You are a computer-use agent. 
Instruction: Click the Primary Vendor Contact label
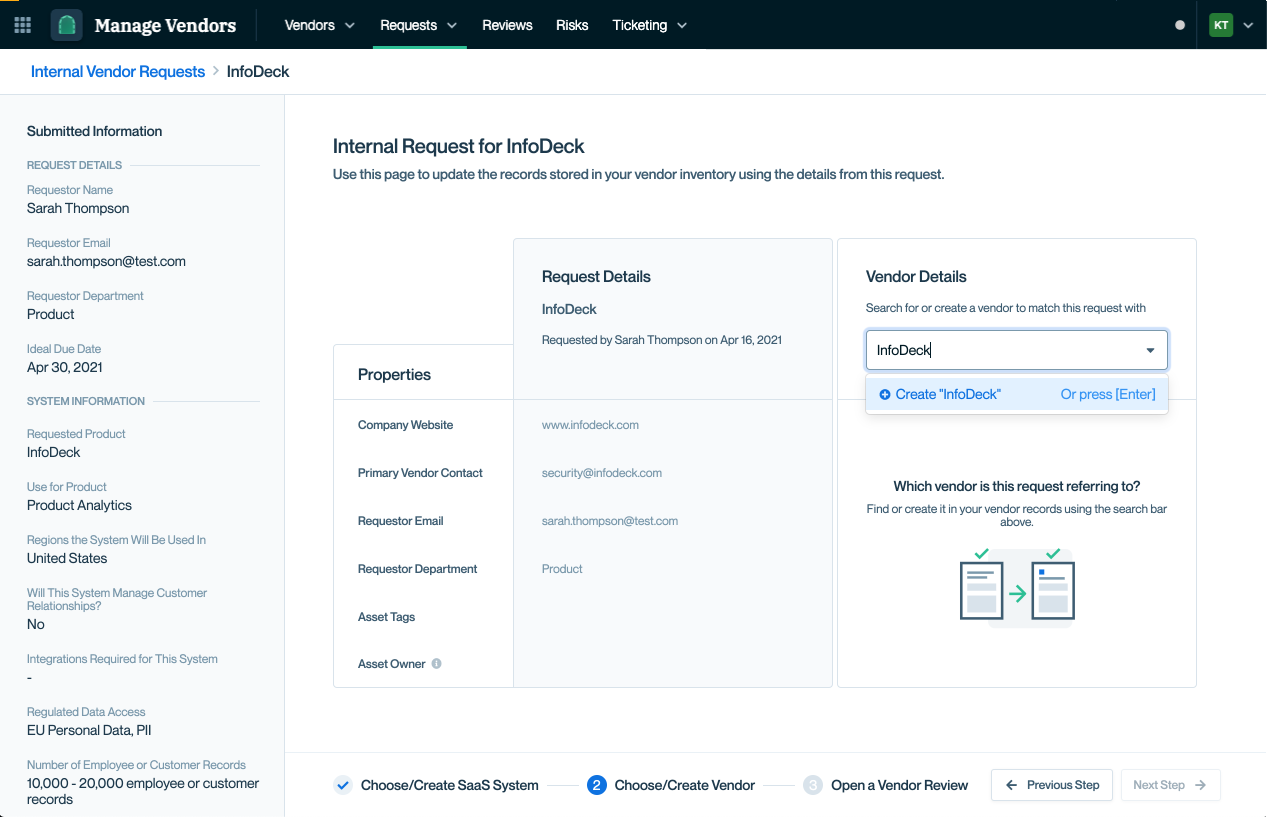point(420,473)
